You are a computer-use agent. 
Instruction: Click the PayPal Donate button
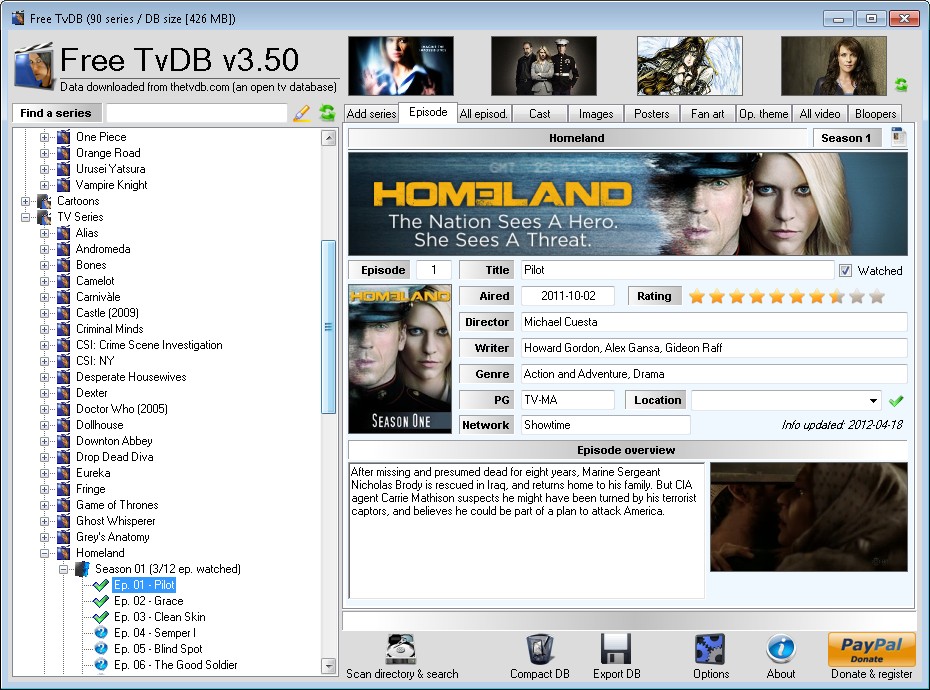tap(871, 649)
